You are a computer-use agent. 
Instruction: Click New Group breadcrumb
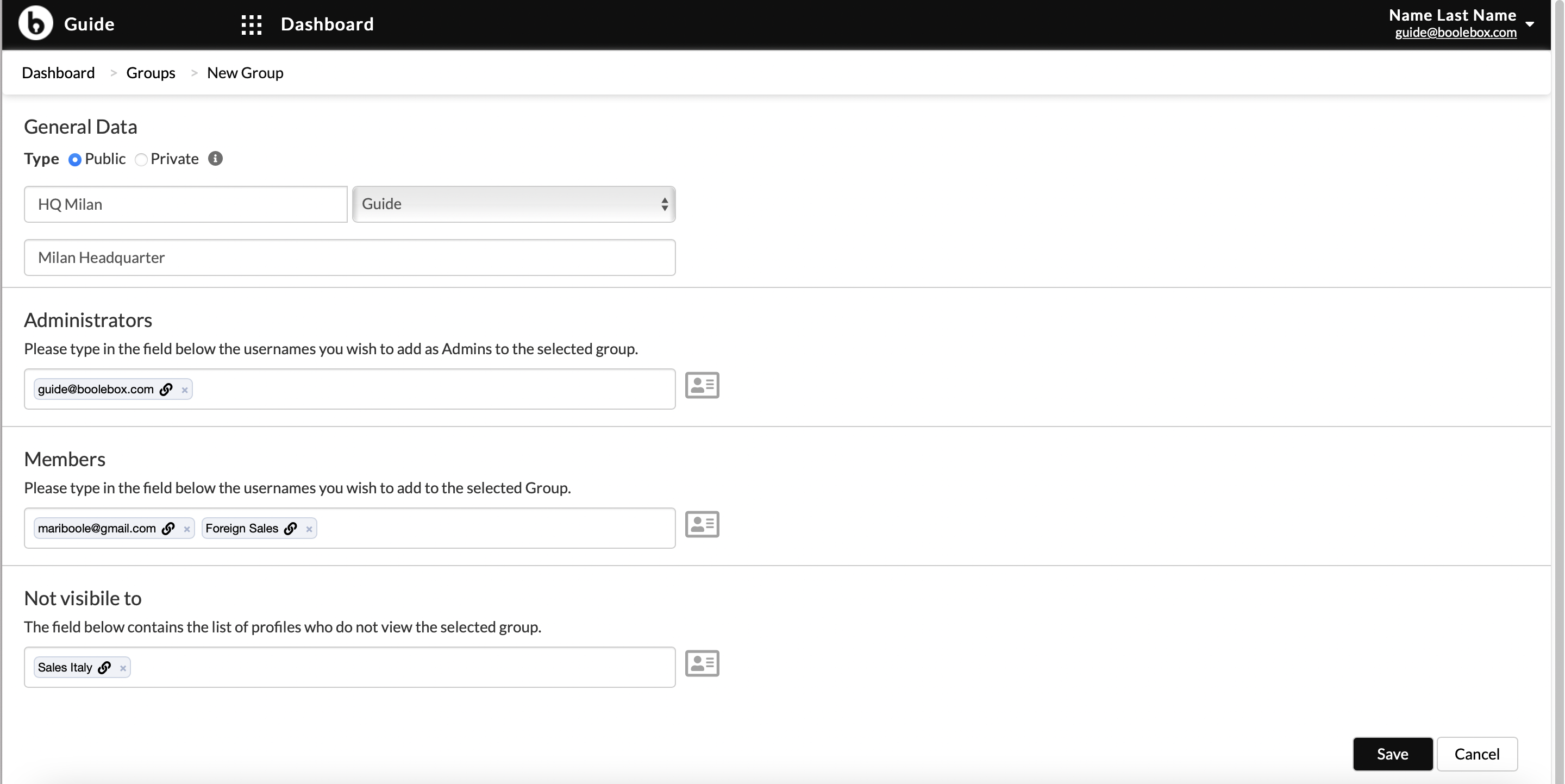pyautogui.click(x=245, y=73)
